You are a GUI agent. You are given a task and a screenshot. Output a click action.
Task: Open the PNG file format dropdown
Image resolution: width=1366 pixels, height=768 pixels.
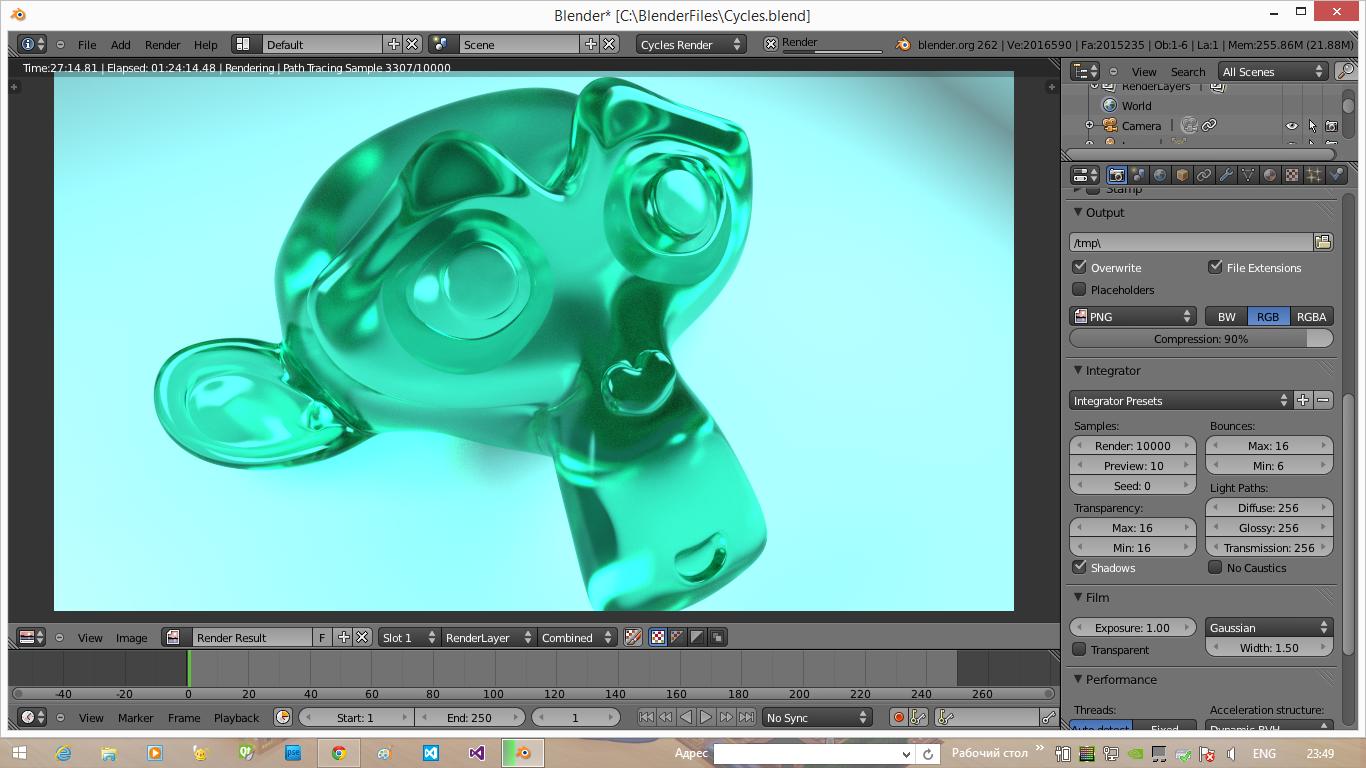[1132, 316]
